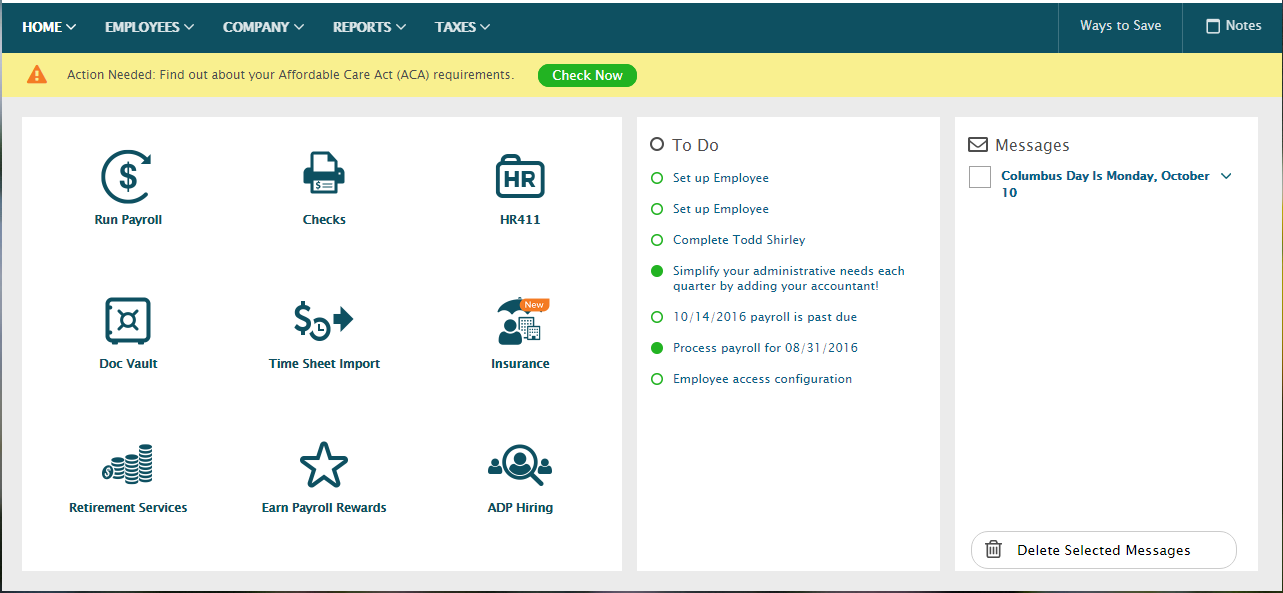
Task: Click the green Check Now button
Action: tap(587, 75)
